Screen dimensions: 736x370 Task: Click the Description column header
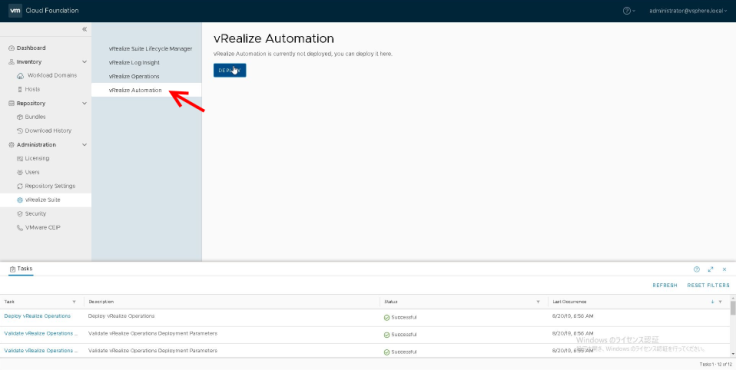tap(101, 302)
